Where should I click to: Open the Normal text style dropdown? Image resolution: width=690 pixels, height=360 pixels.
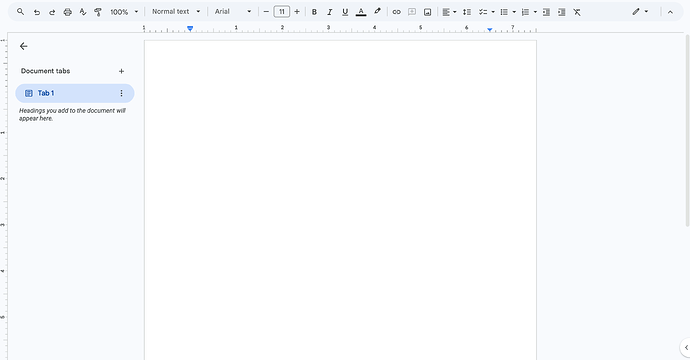pos(176,11)
